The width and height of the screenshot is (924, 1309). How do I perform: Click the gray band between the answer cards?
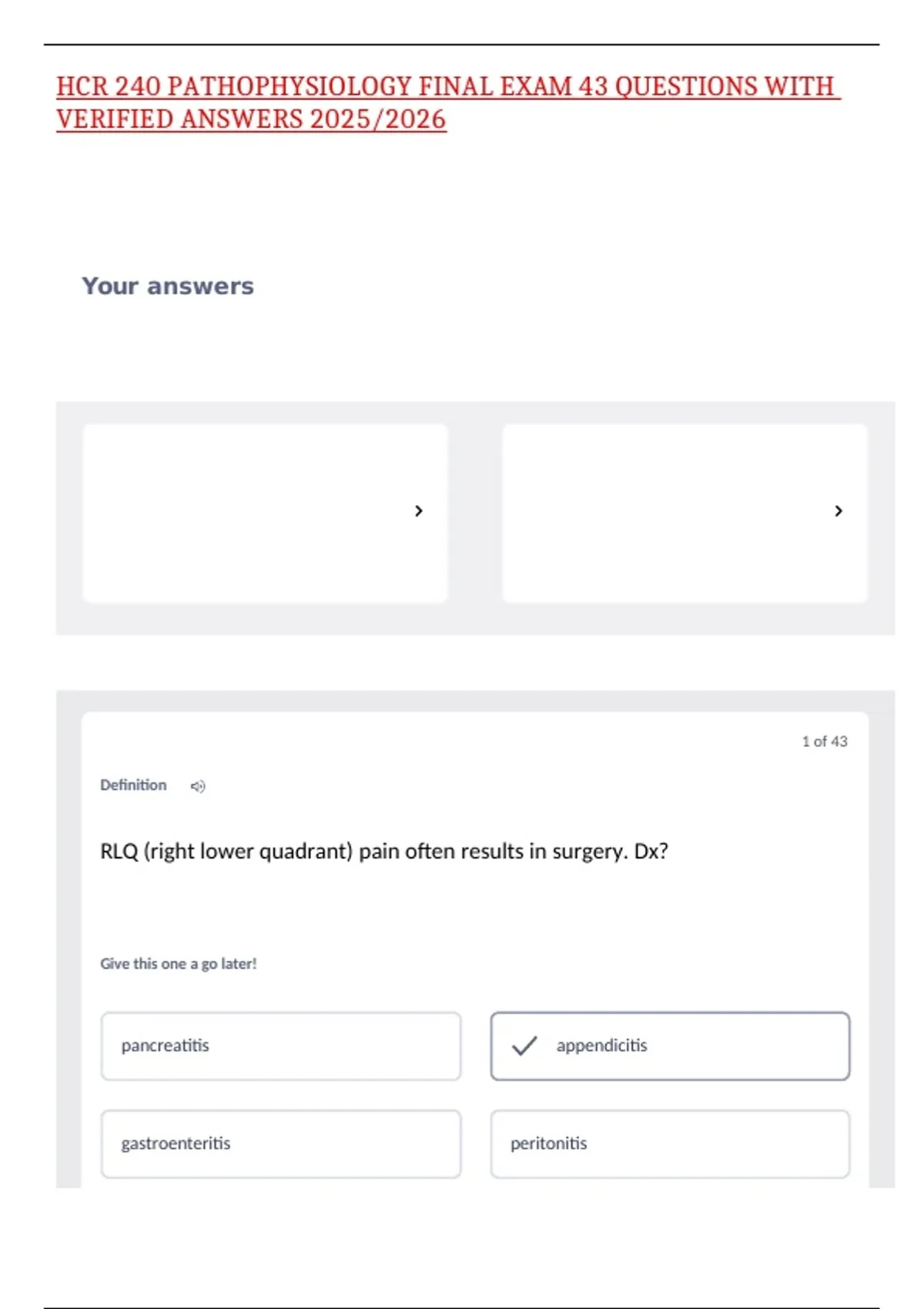474,513
